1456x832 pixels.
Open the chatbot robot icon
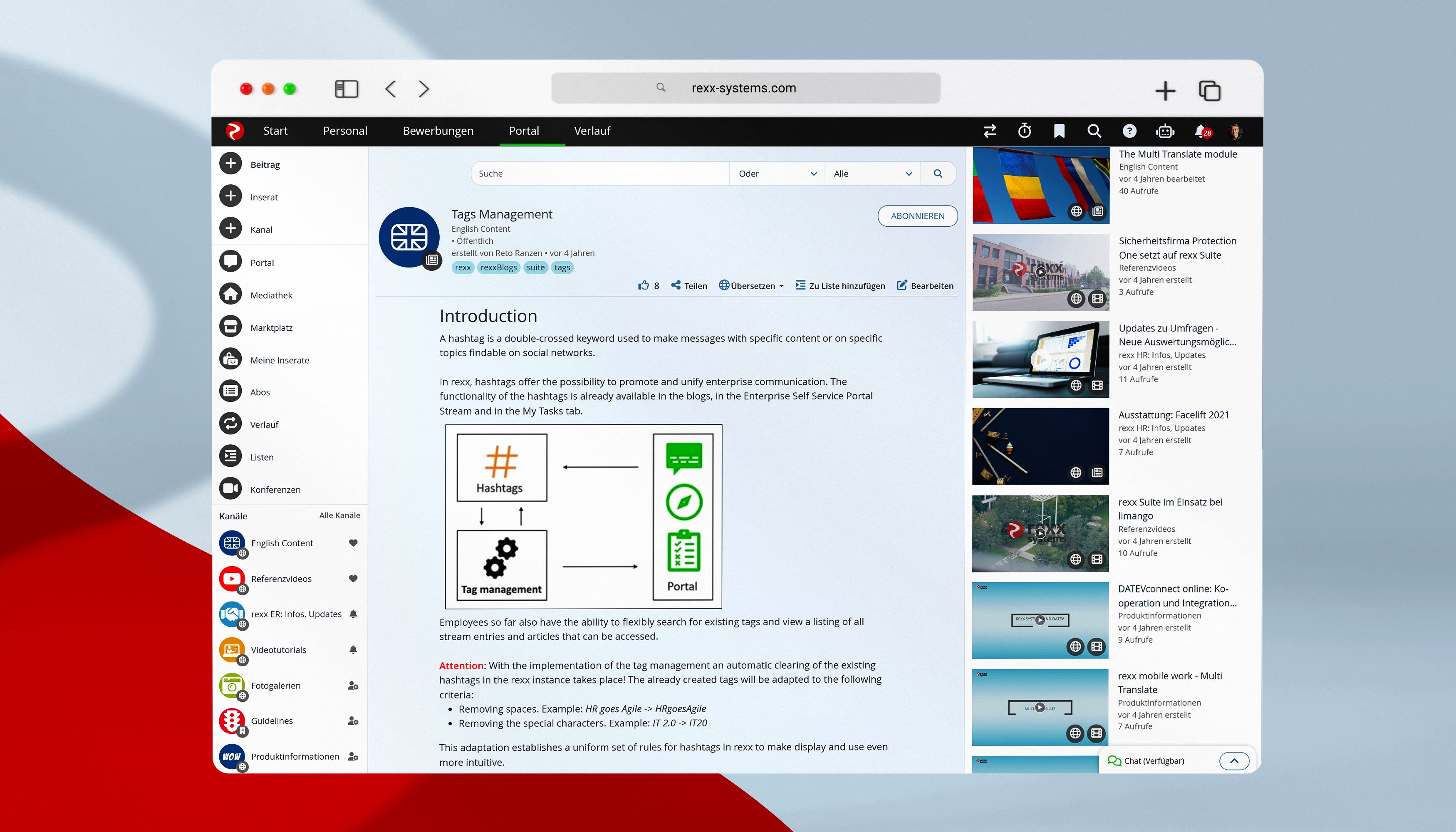click(x=1164, y=131)
